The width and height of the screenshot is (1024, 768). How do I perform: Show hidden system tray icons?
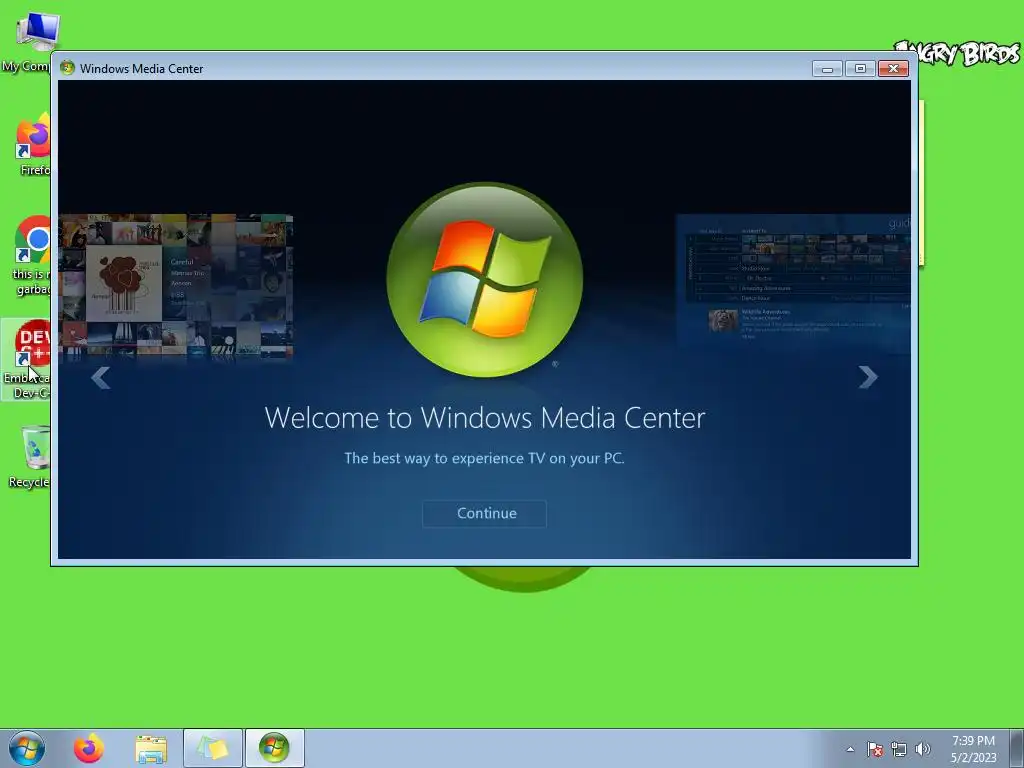(850, 749)
